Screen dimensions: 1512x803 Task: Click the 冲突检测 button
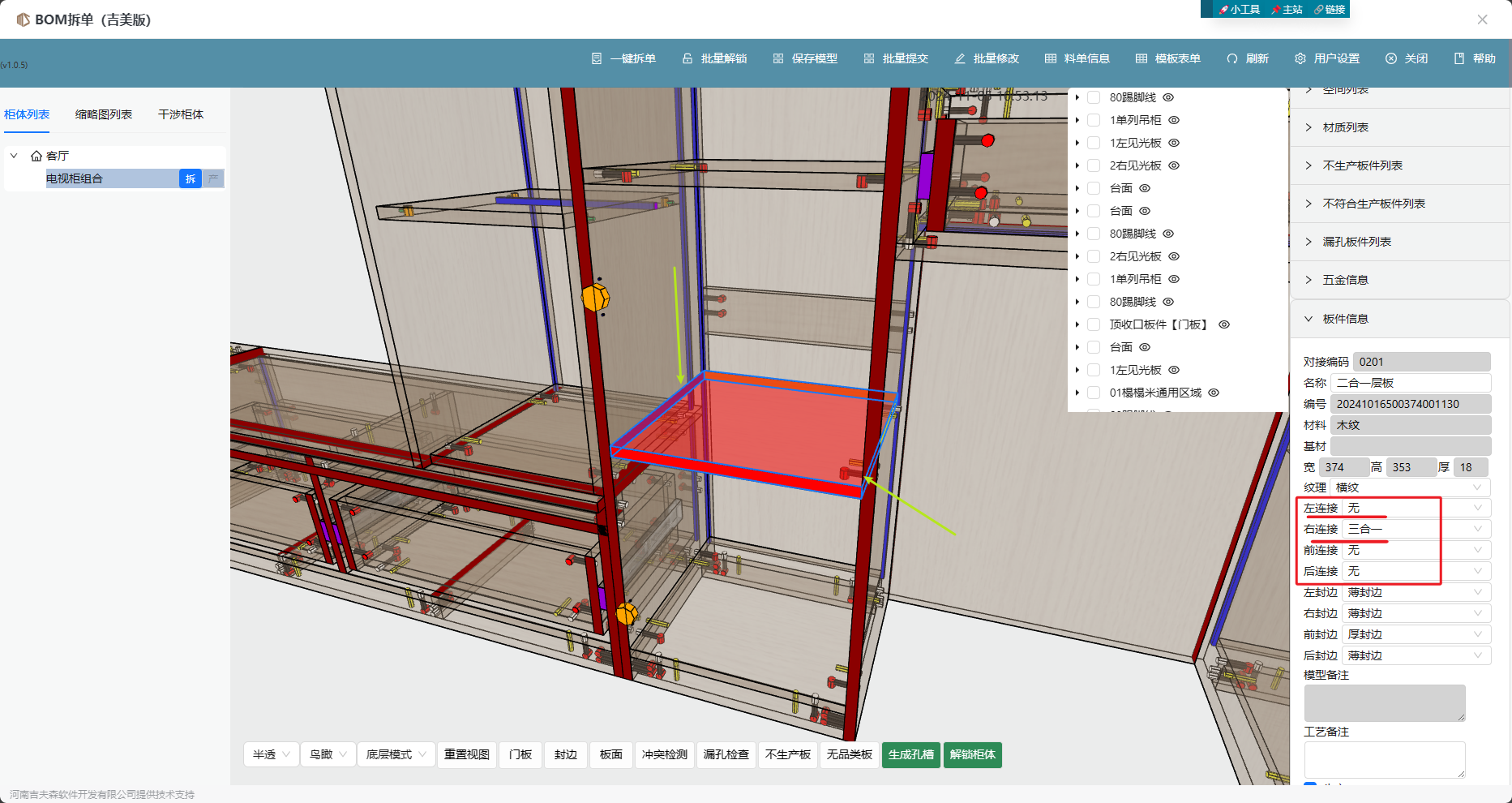[x=664, y=754]
